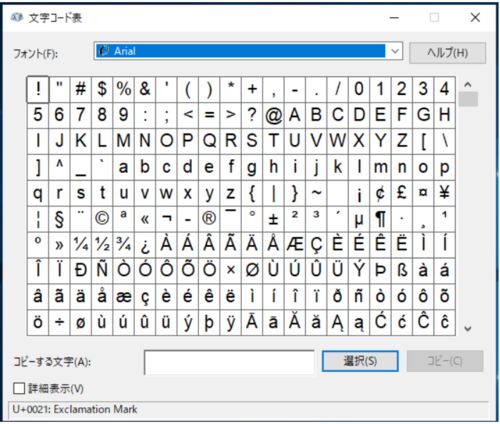Select the ¢ cent sign
Image resolution: width=500 pixels, height=424 pixels.
(380, 193)
